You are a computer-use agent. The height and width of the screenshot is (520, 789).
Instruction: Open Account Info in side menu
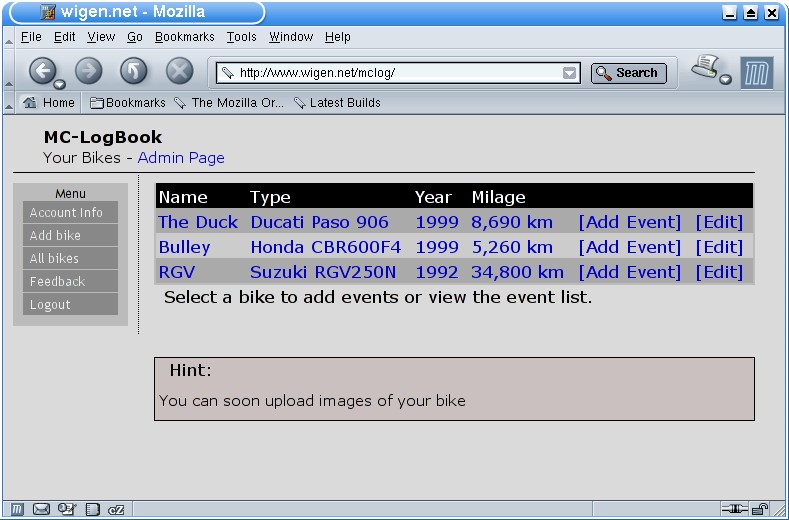[70, 212]
